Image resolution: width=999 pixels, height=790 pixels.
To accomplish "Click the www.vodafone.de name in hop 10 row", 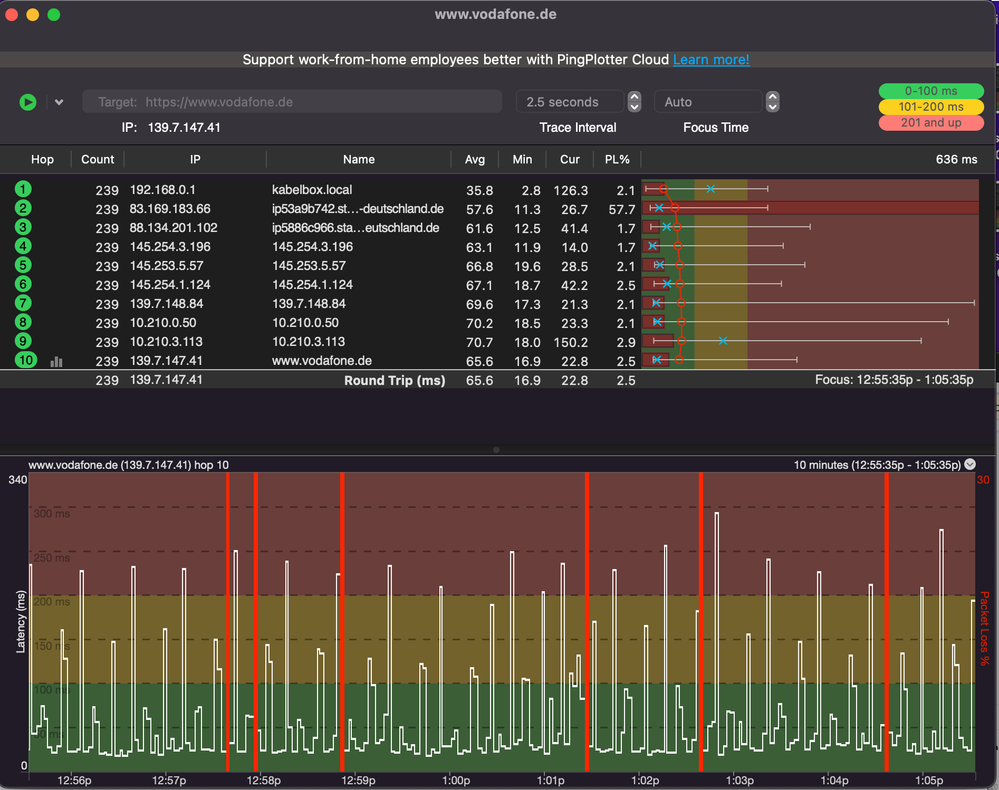I will point(322,361).
